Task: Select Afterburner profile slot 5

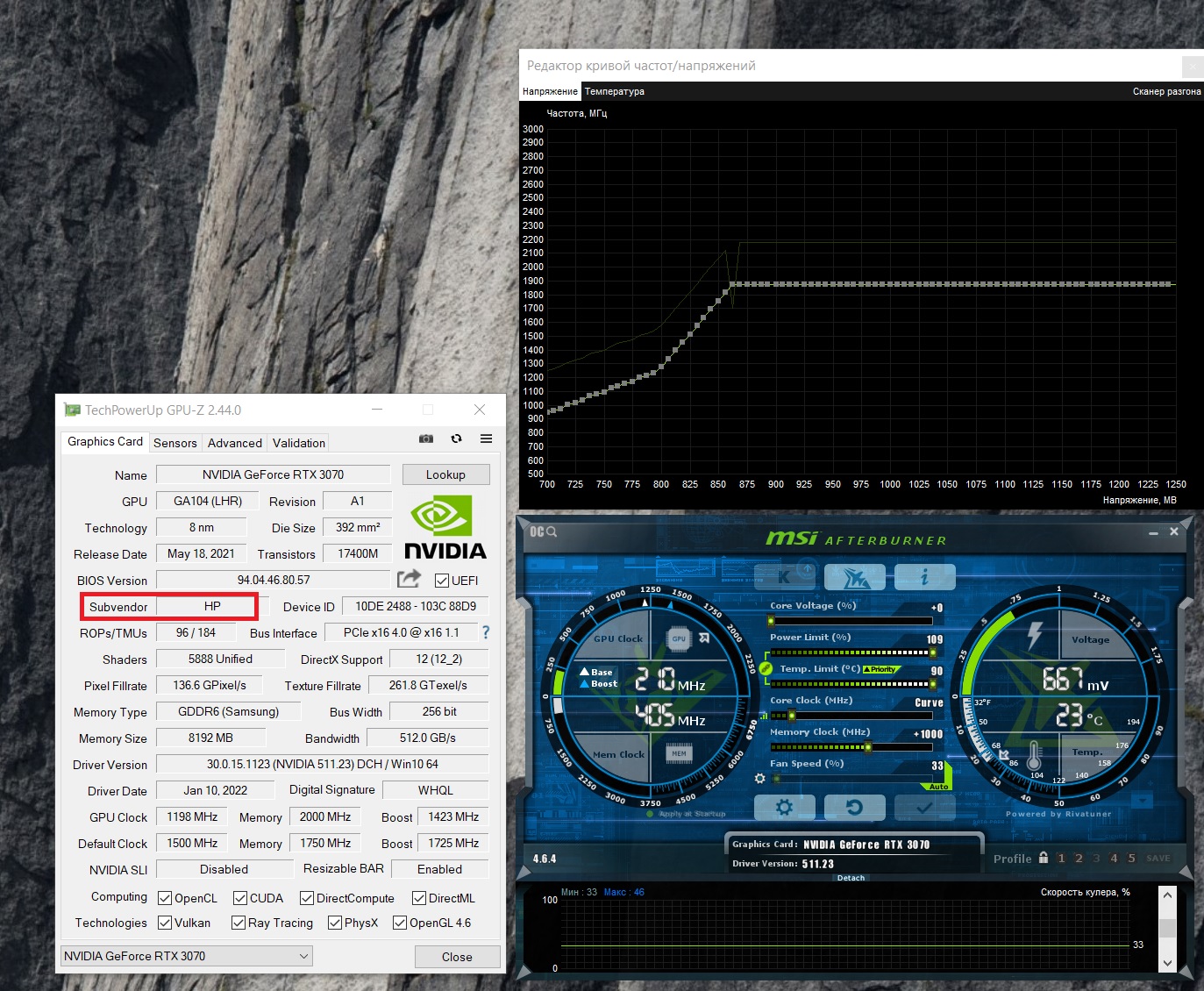Action: (x=1131, y=859)
